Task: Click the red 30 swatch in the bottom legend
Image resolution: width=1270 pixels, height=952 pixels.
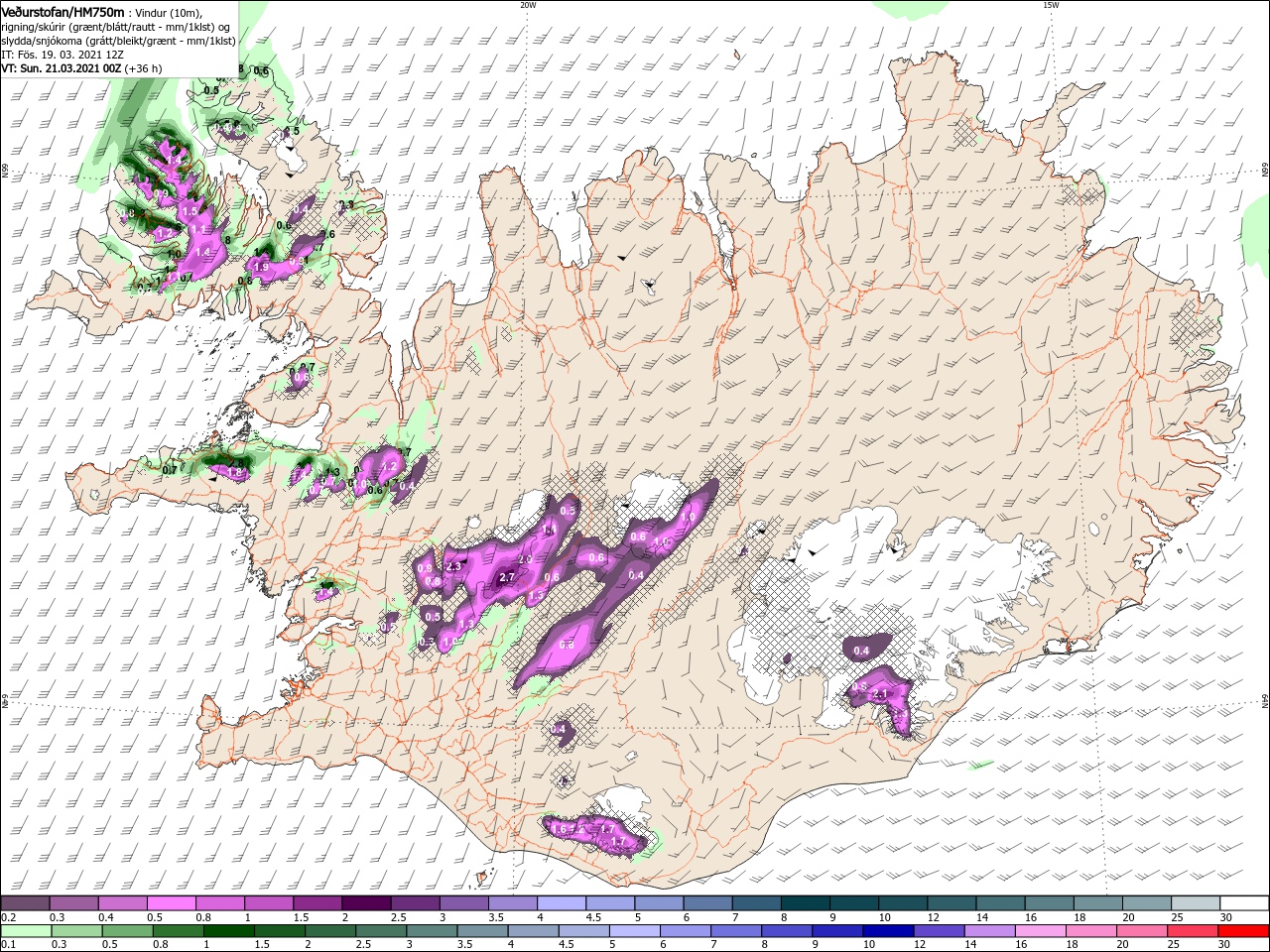Action: 1244,931
